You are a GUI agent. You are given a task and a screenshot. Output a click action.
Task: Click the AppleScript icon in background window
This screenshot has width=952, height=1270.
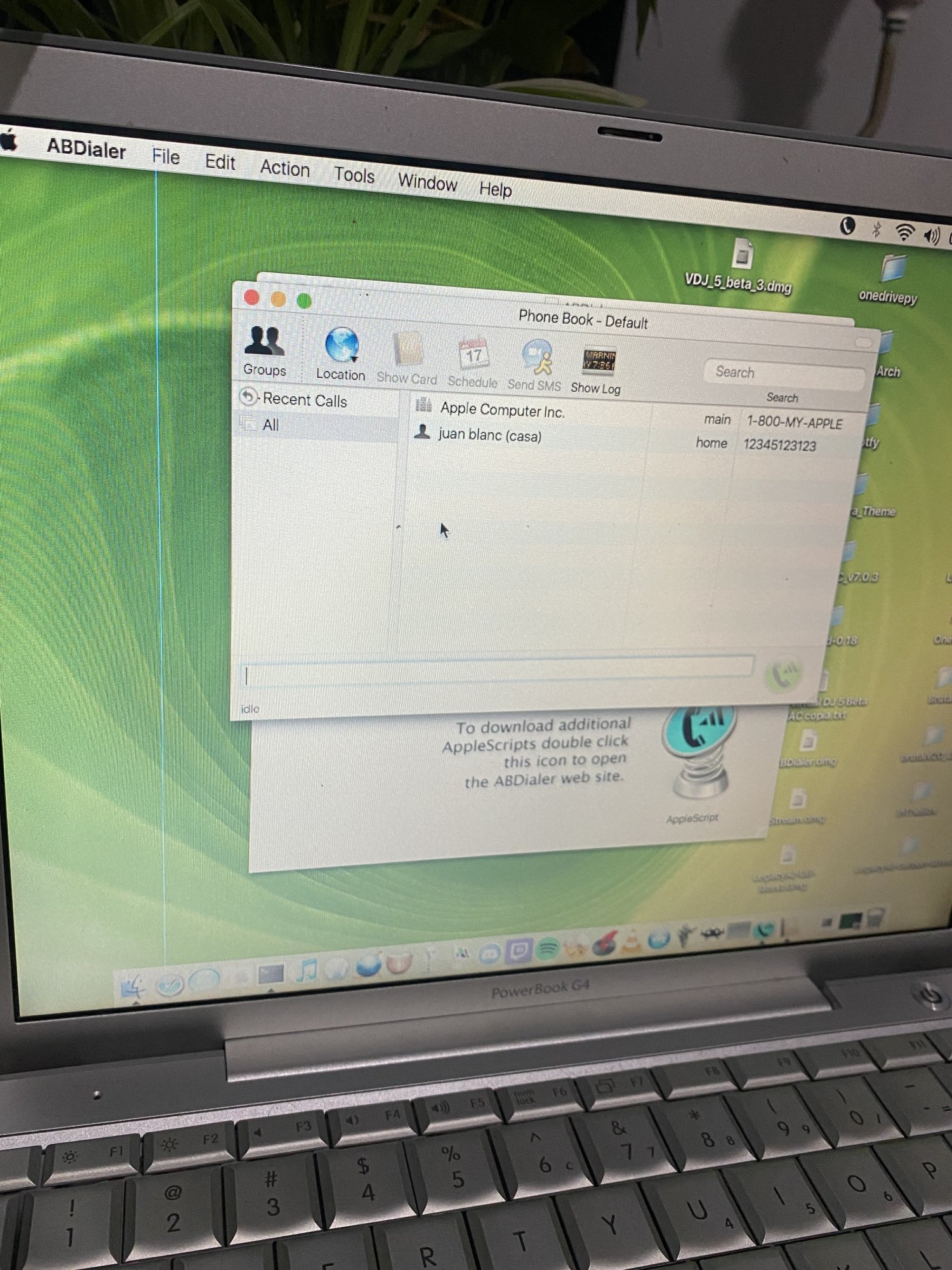(699, 752)
